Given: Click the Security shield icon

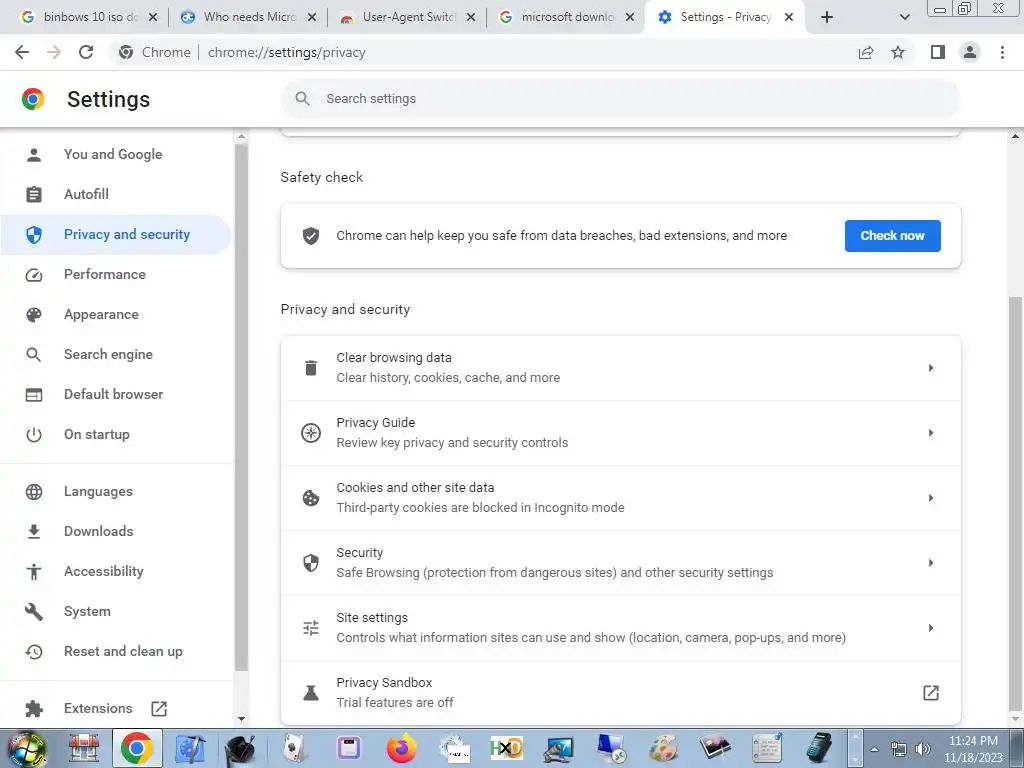Looking at the screenshot, I should [x=311, y=563].
